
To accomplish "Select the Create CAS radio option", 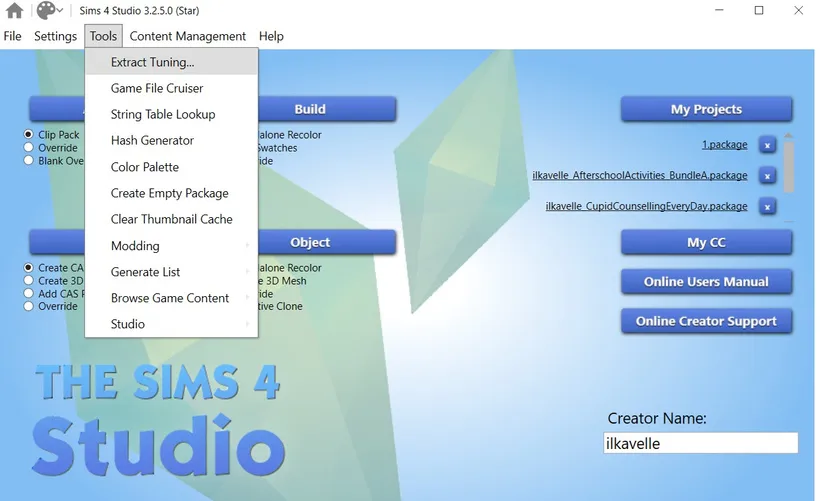I will tap(29, 267).
